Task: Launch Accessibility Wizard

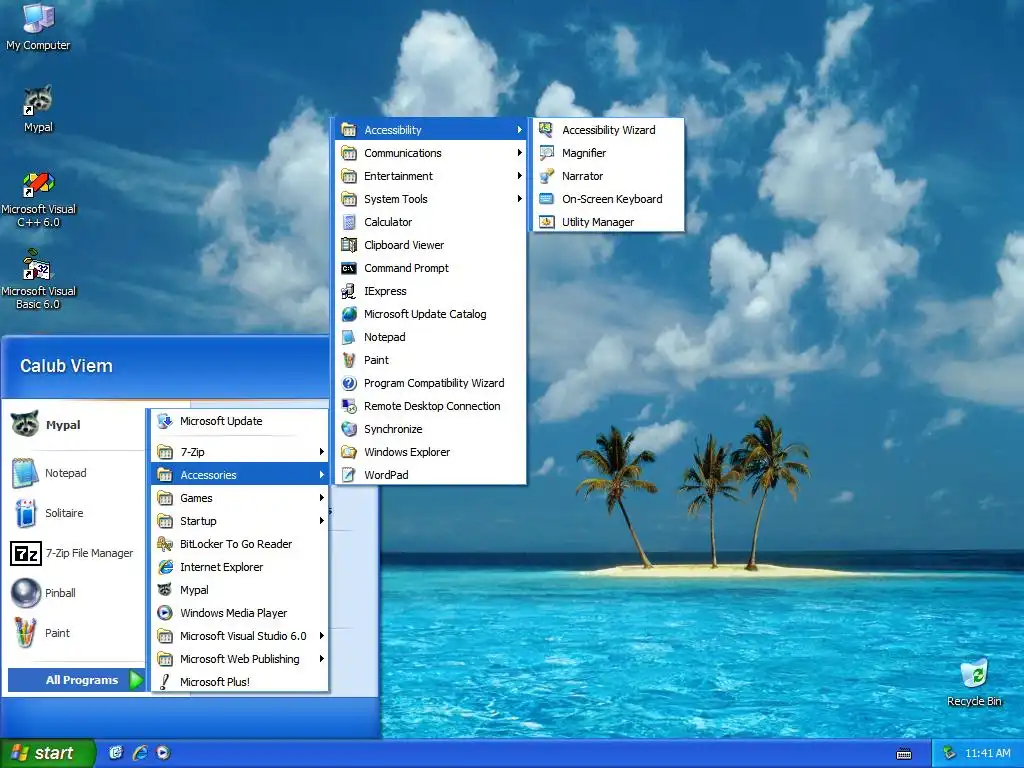Action: [x=609, y=130]
